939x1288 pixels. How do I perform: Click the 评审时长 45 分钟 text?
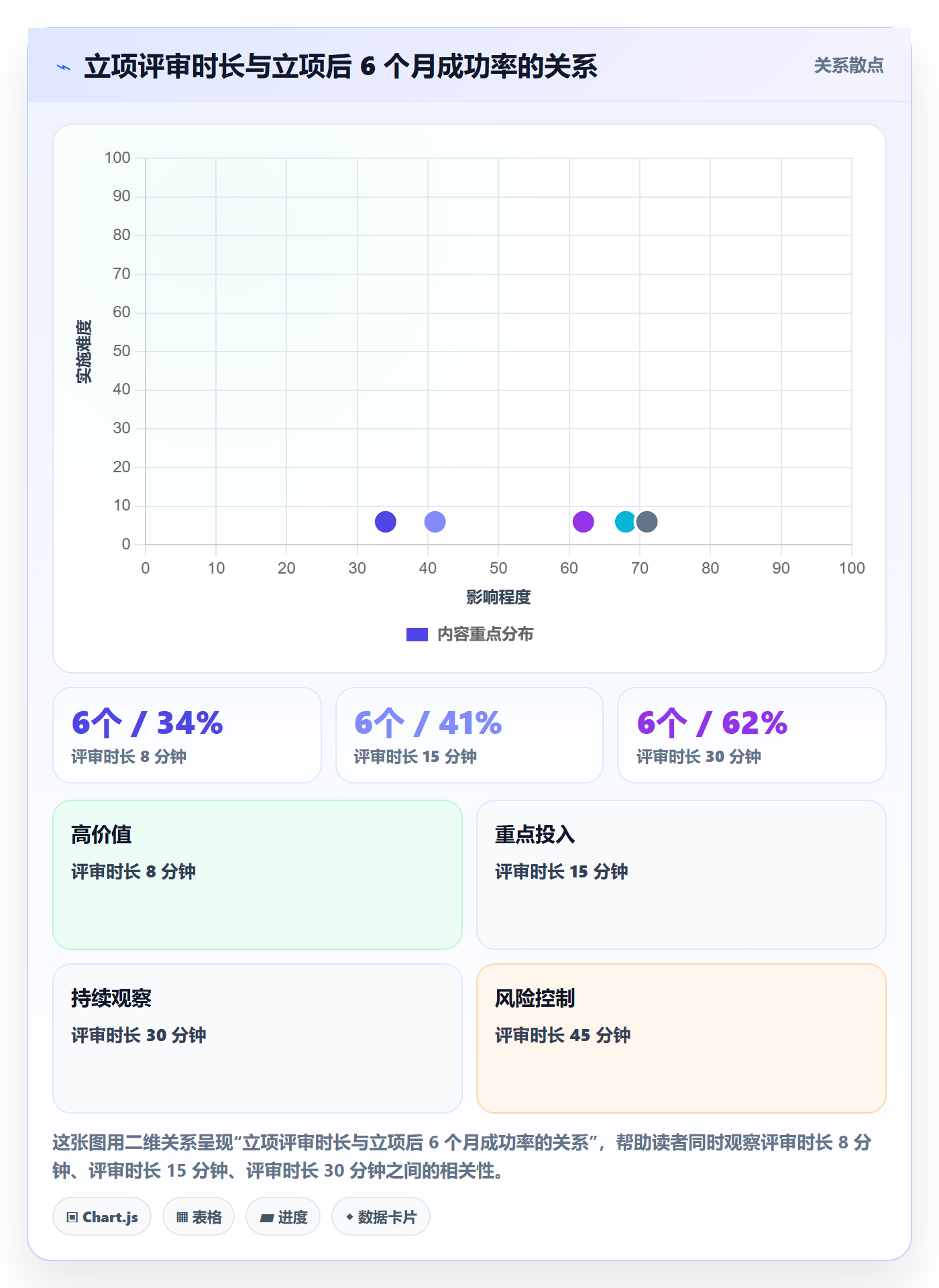(563, 1035)
